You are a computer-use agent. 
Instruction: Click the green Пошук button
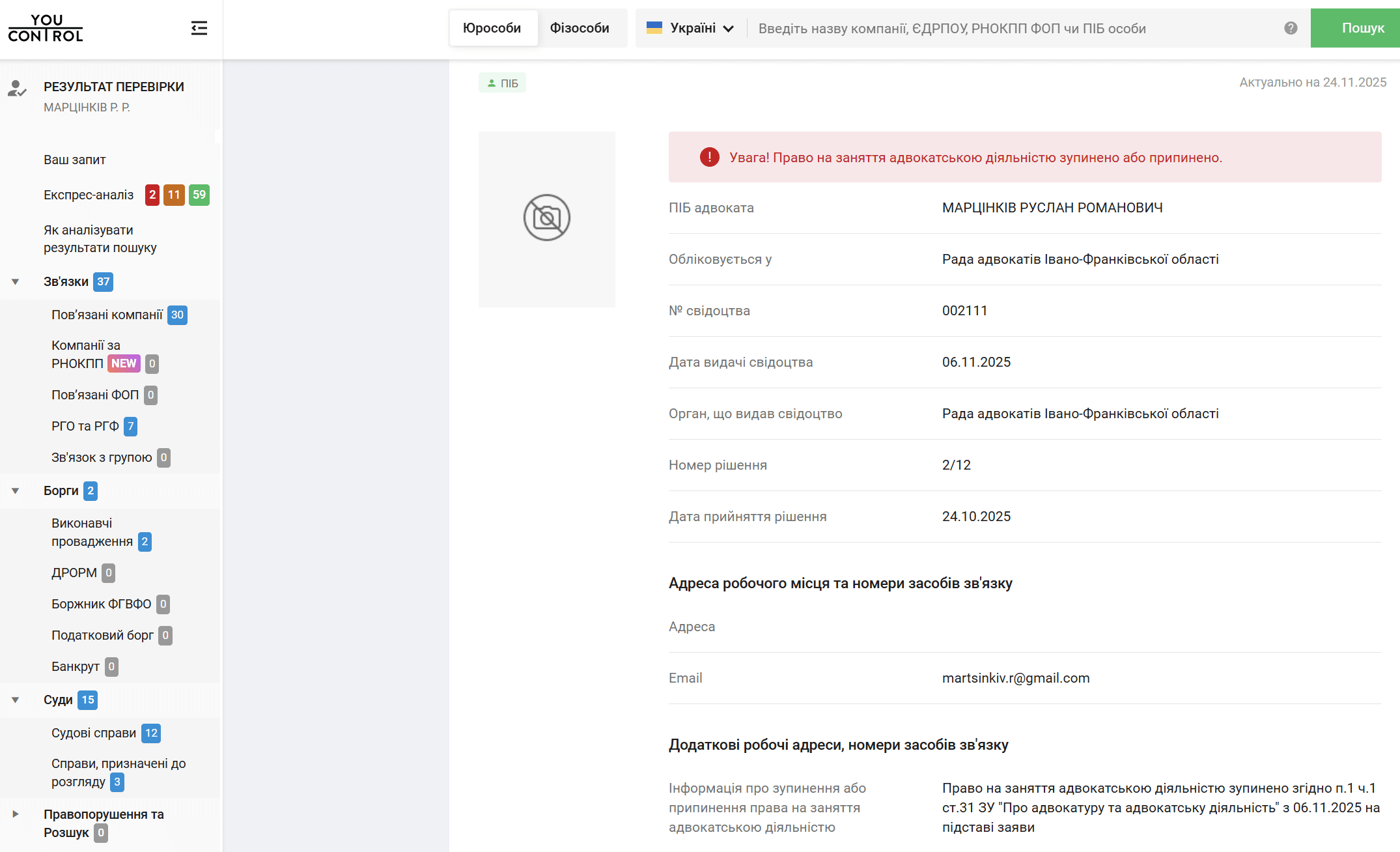[1362, 28]
